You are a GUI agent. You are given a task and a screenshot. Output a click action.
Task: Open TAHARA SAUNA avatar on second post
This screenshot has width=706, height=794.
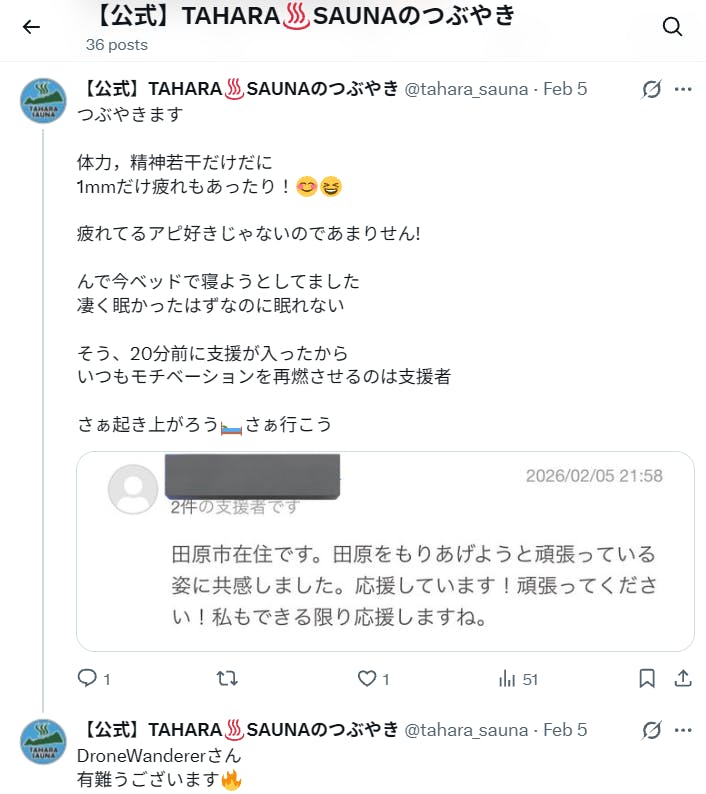[43, 741]
